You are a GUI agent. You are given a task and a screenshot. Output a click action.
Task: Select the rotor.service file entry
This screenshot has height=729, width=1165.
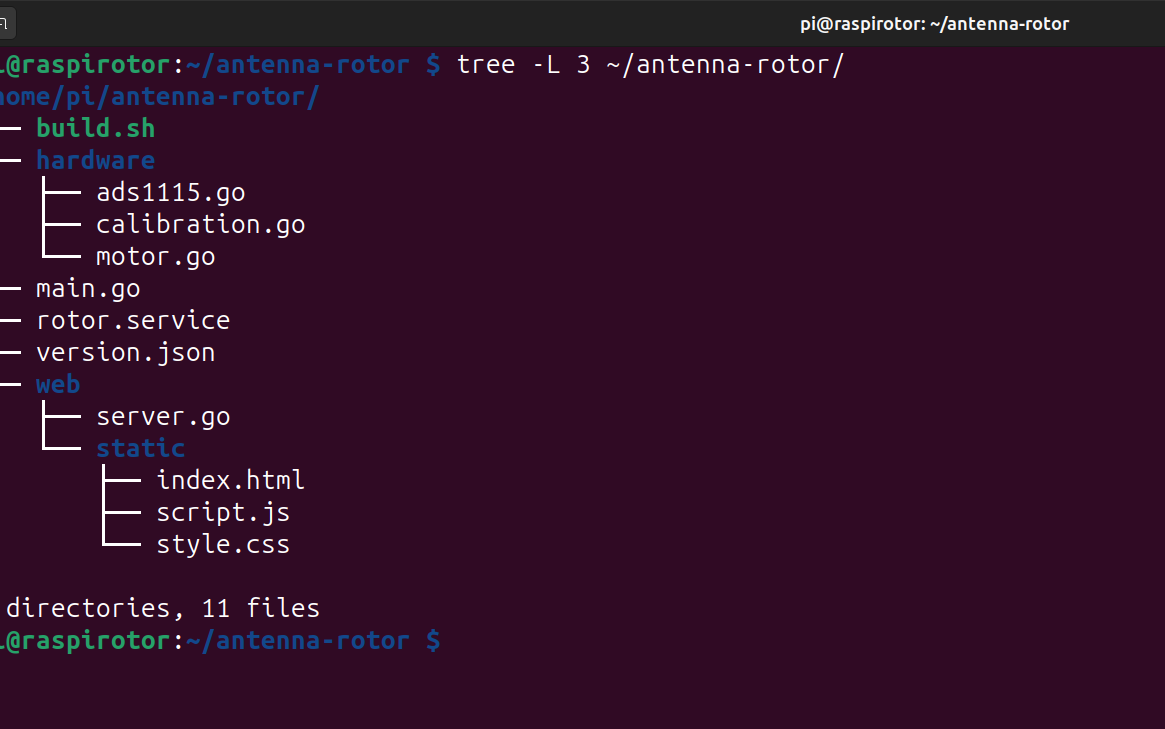(x=133, y=319)
